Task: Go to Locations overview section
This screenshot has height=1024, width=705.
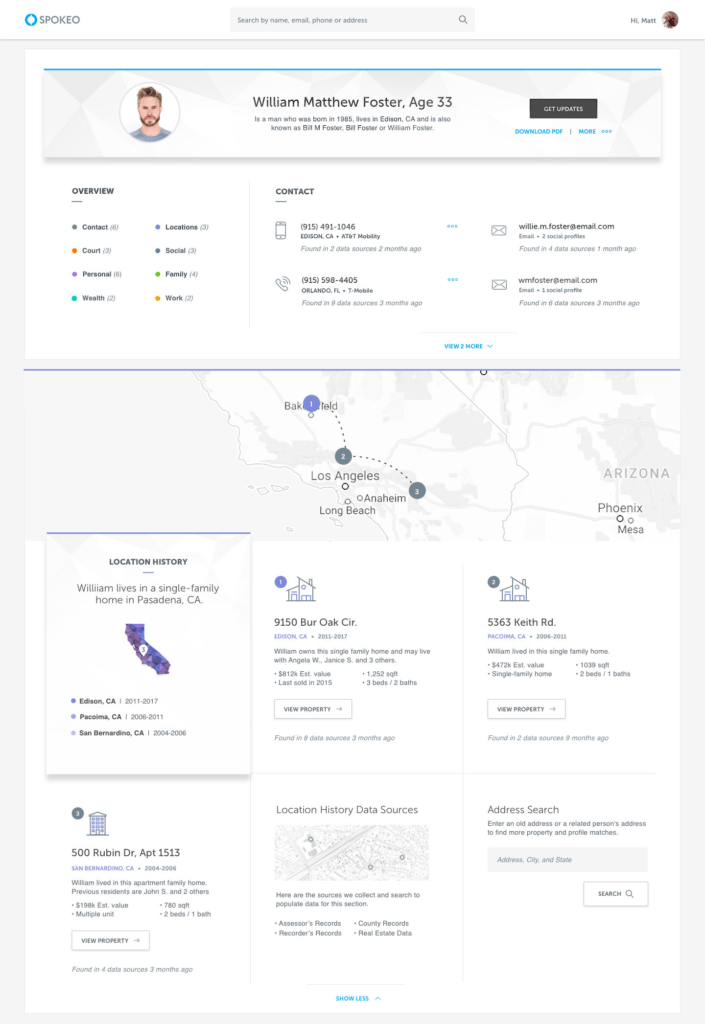Action: pyautogui.click(x=181, y=227)
